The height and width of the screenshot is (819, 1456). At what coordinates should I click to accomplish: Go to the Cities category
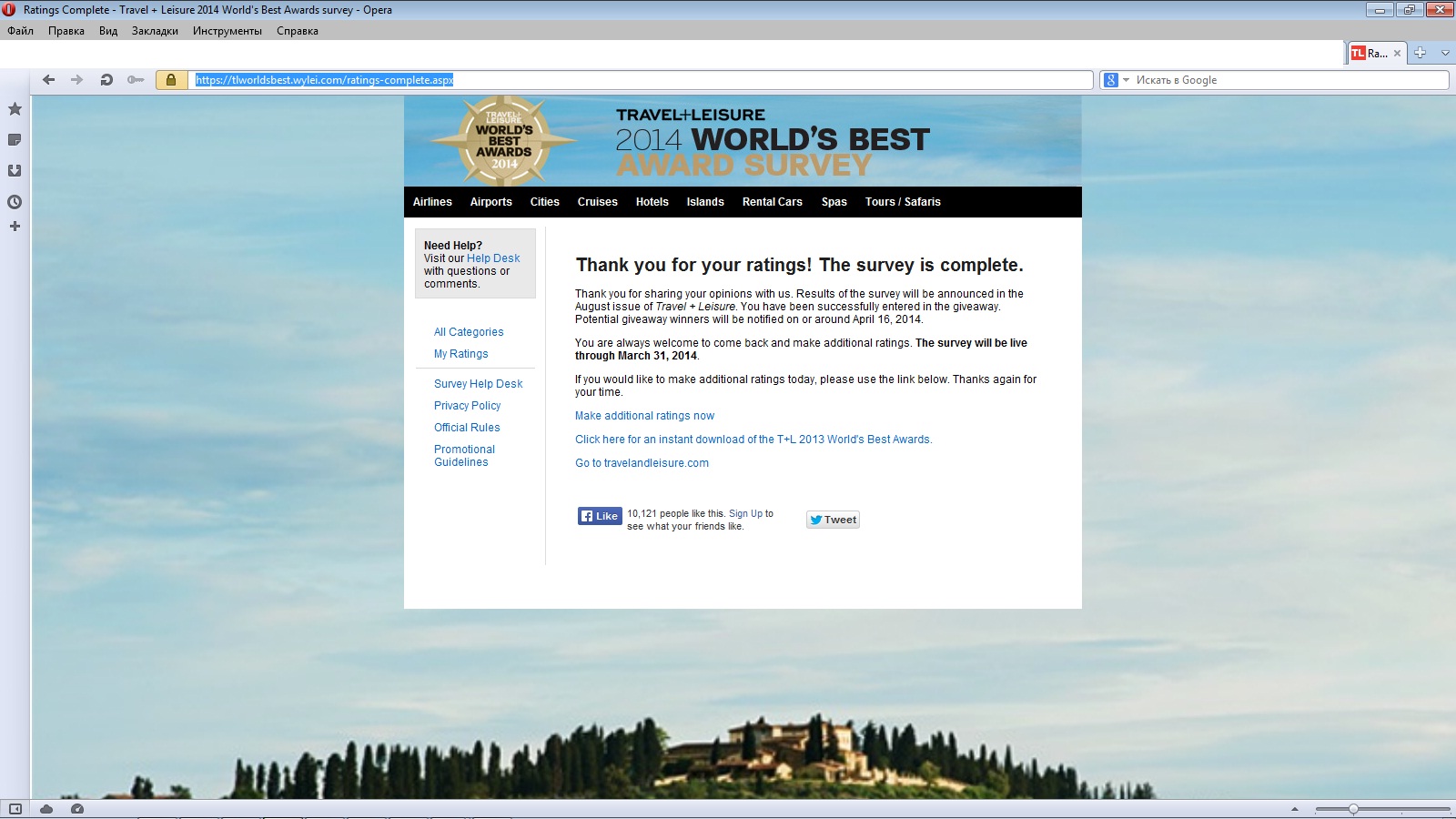pyautogui.click(x=545, y=202)
